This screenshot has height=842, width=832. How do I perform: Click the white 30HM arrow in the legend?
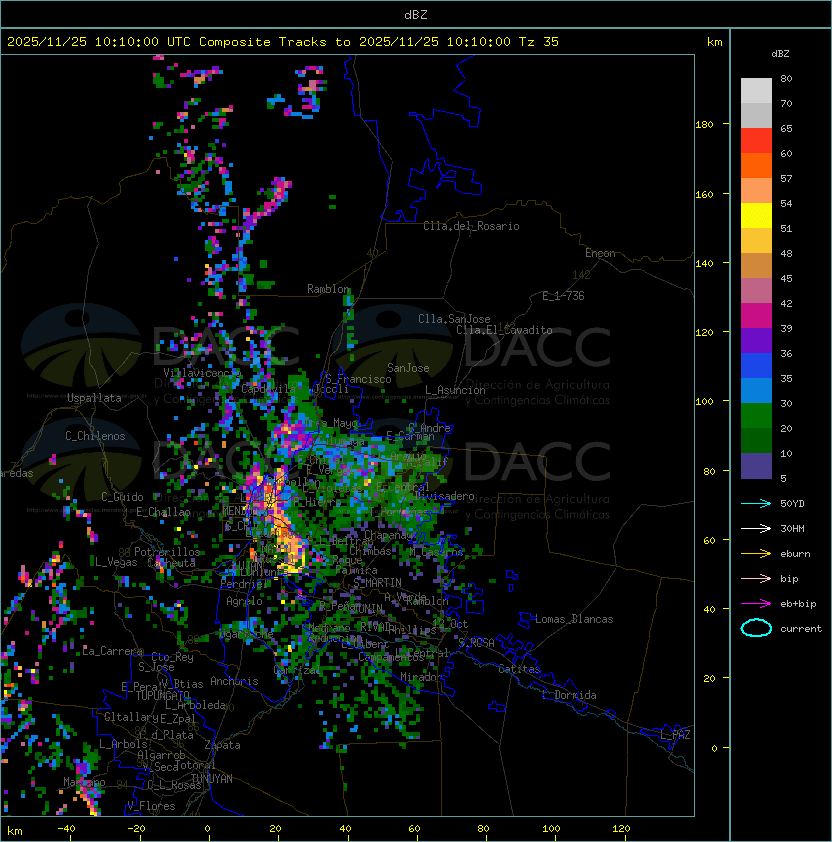coord(756,528)
